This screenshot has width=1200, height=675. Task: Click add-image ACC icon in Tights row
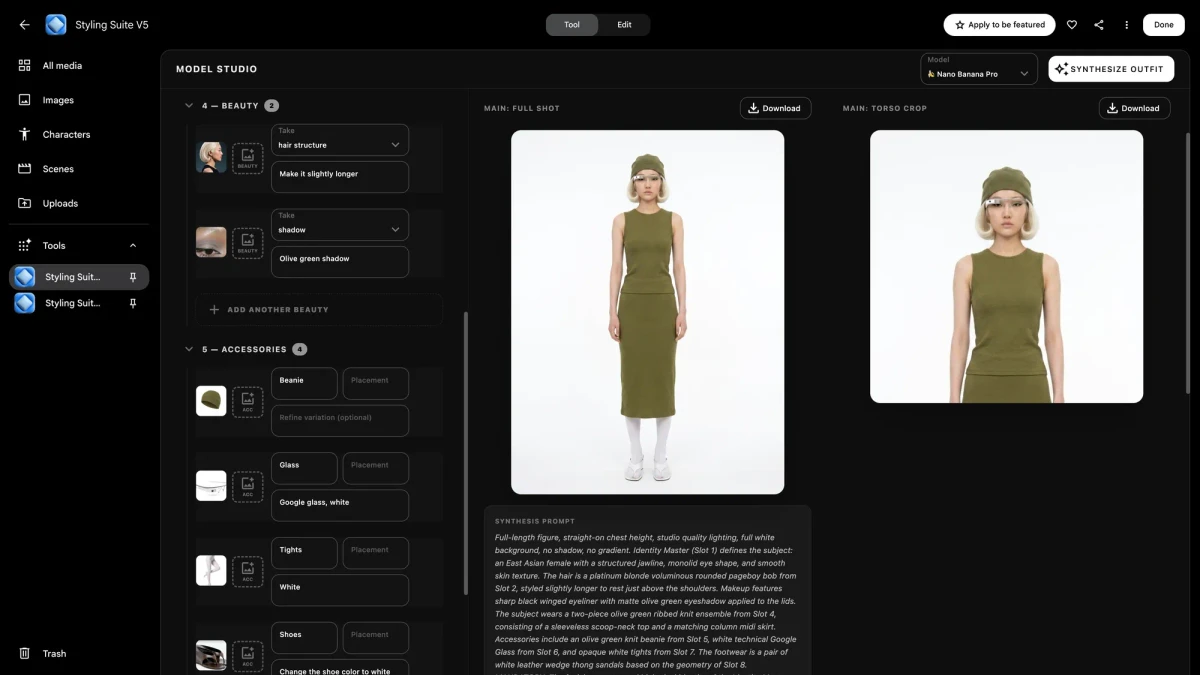pyautogui.click(x=248, y=571)
